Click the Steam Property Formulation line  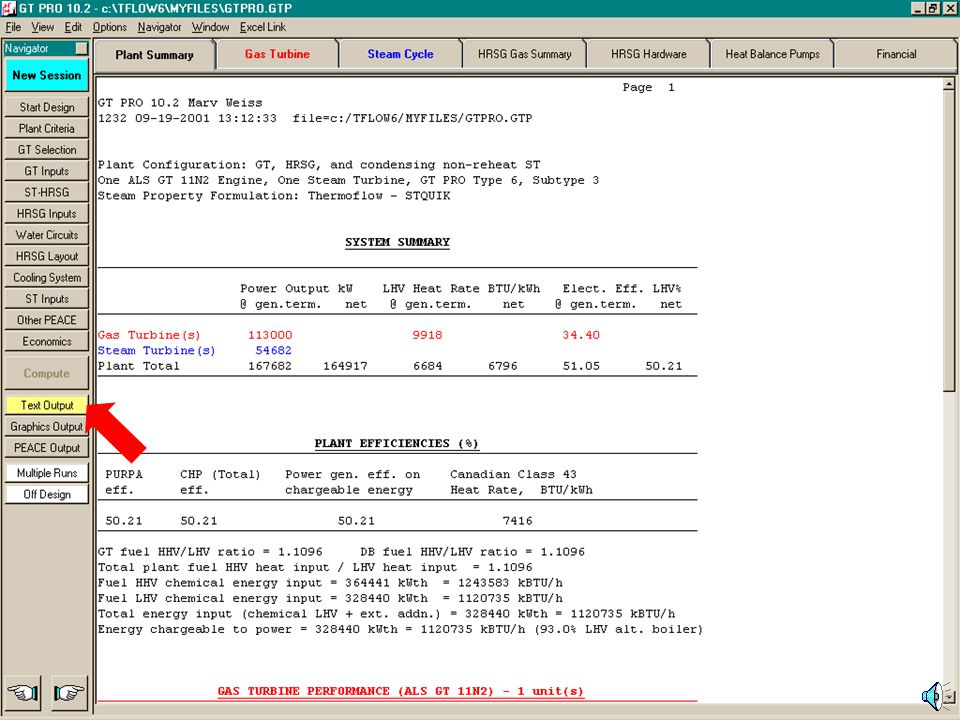point(274,196)
